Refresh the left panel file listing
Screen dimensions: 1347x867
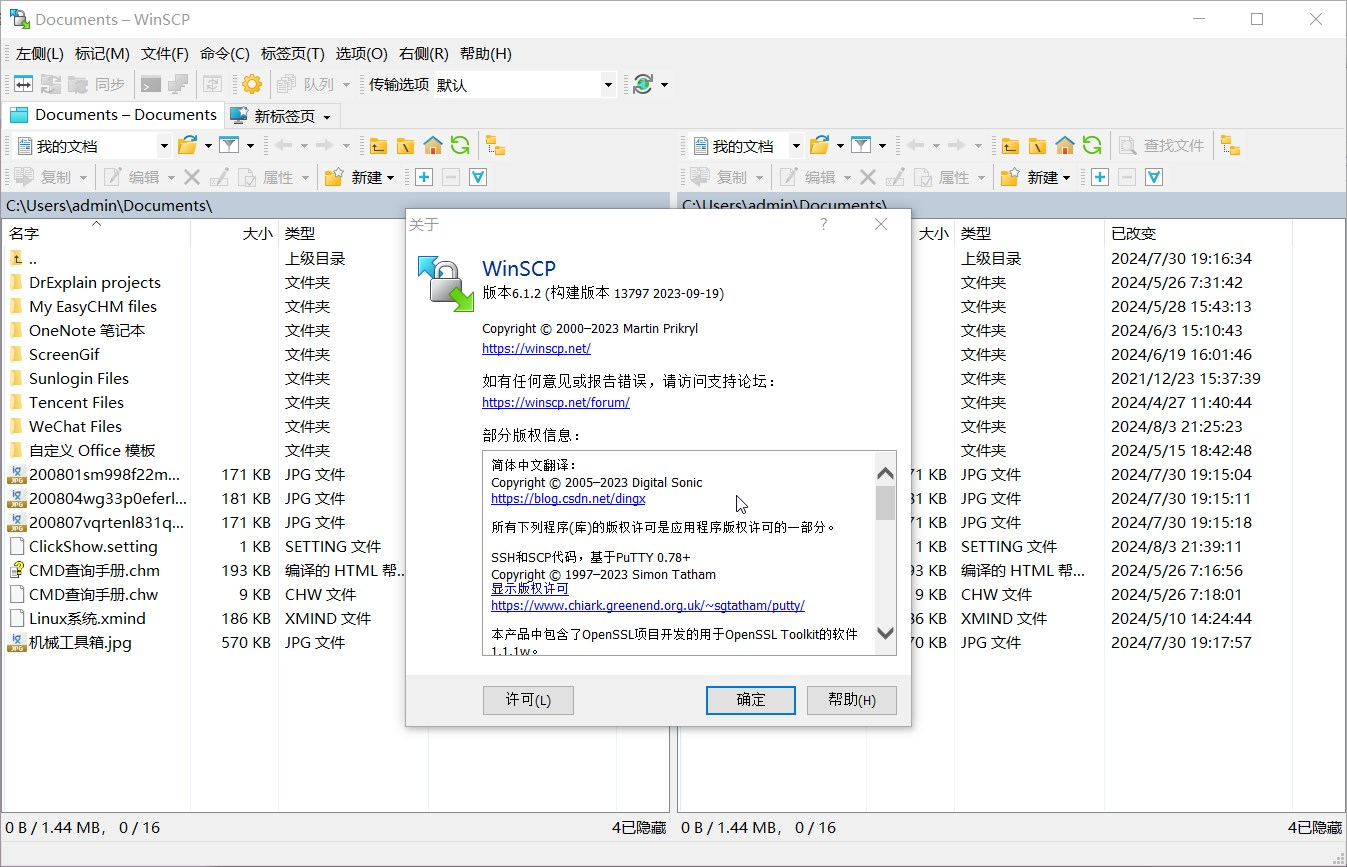[x=459, y=145]
